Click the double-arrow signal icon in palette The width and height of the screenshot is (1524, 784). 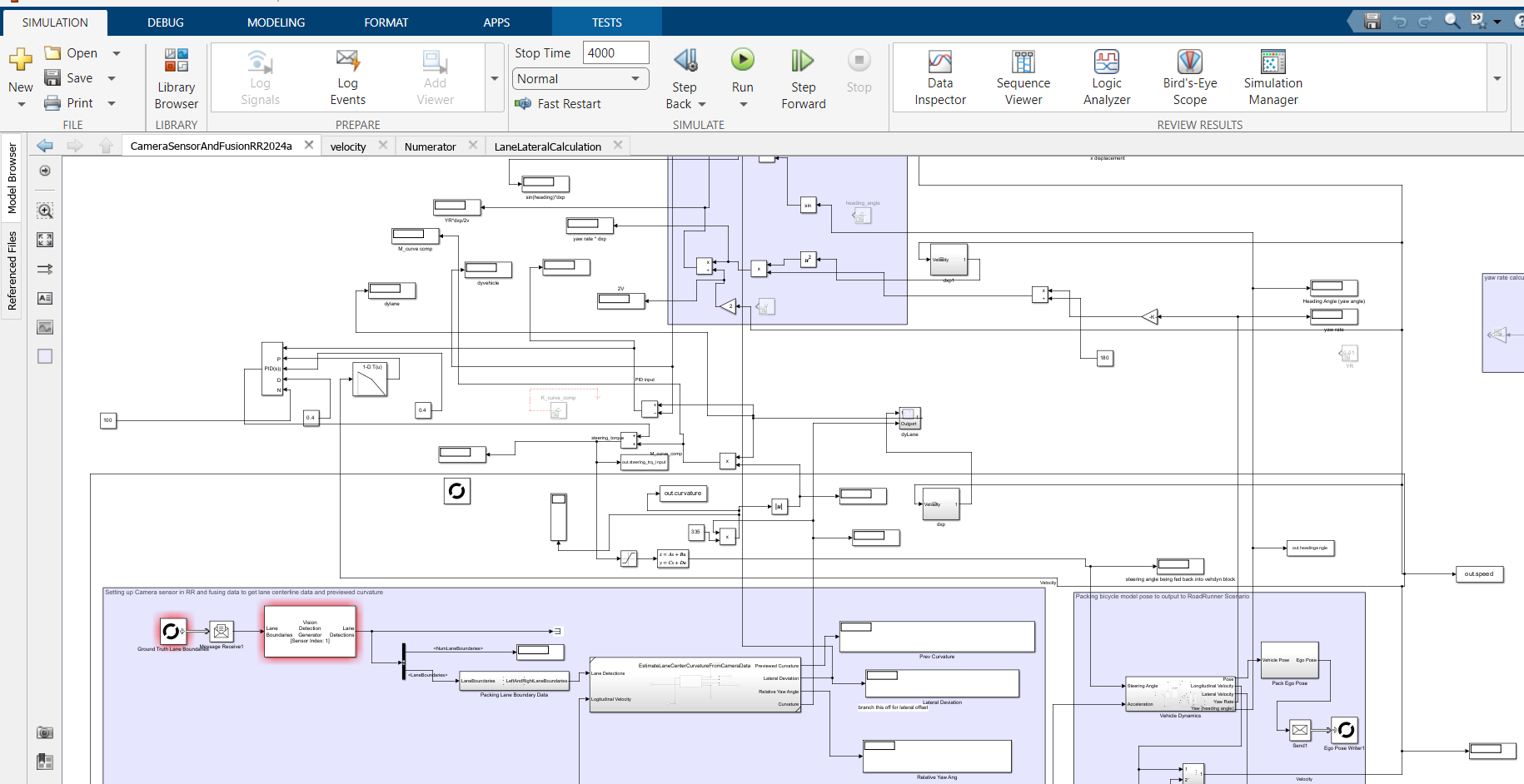[45, 269]
